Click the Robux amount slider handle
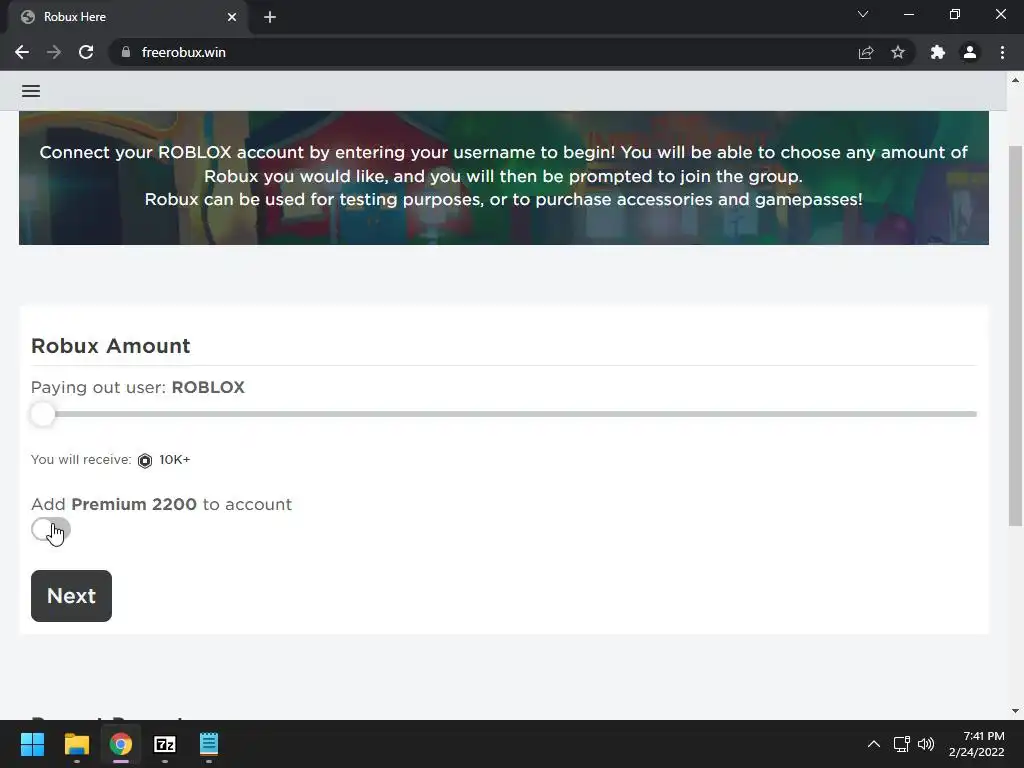 click(43, 414)
